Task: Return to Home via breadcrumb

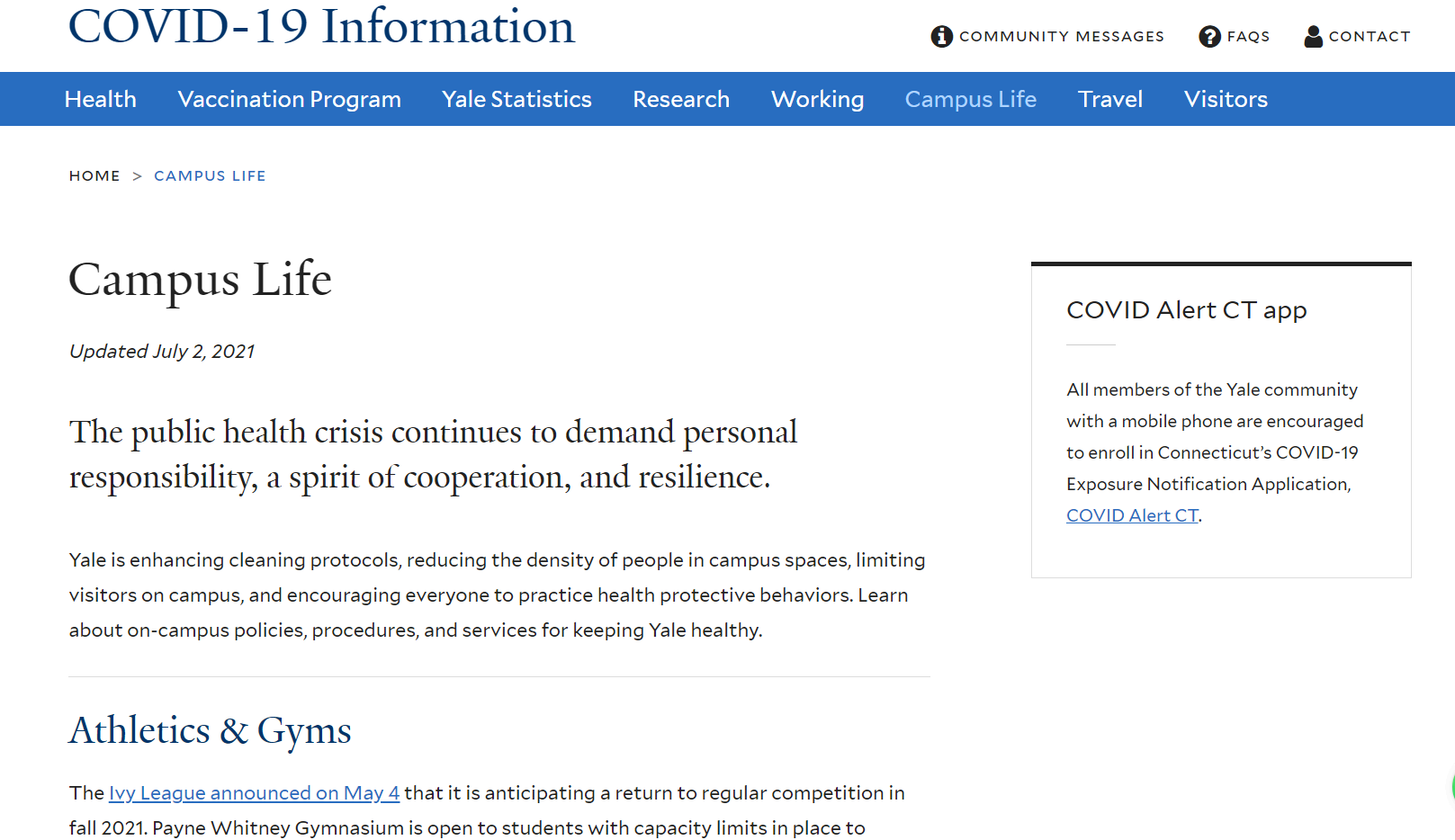Action: click(x=94, y=175)
